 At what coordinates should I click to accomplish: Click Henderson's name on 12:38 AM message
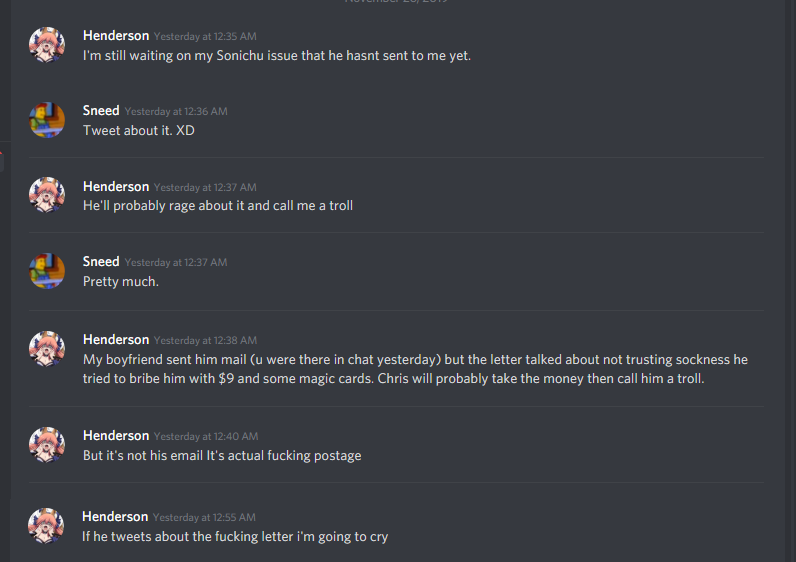[x=116, y=340]
